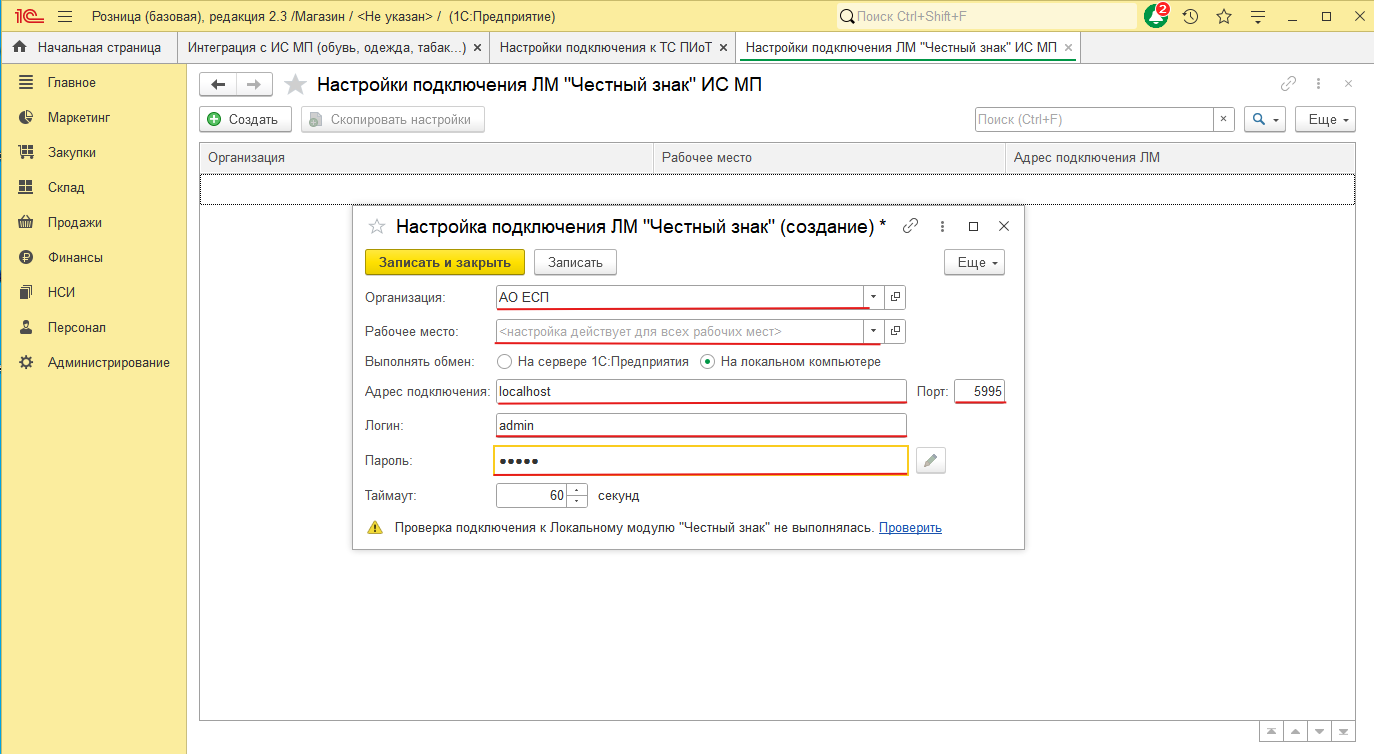Open three-dots menu in creation dialog

(x=943, y=226)
